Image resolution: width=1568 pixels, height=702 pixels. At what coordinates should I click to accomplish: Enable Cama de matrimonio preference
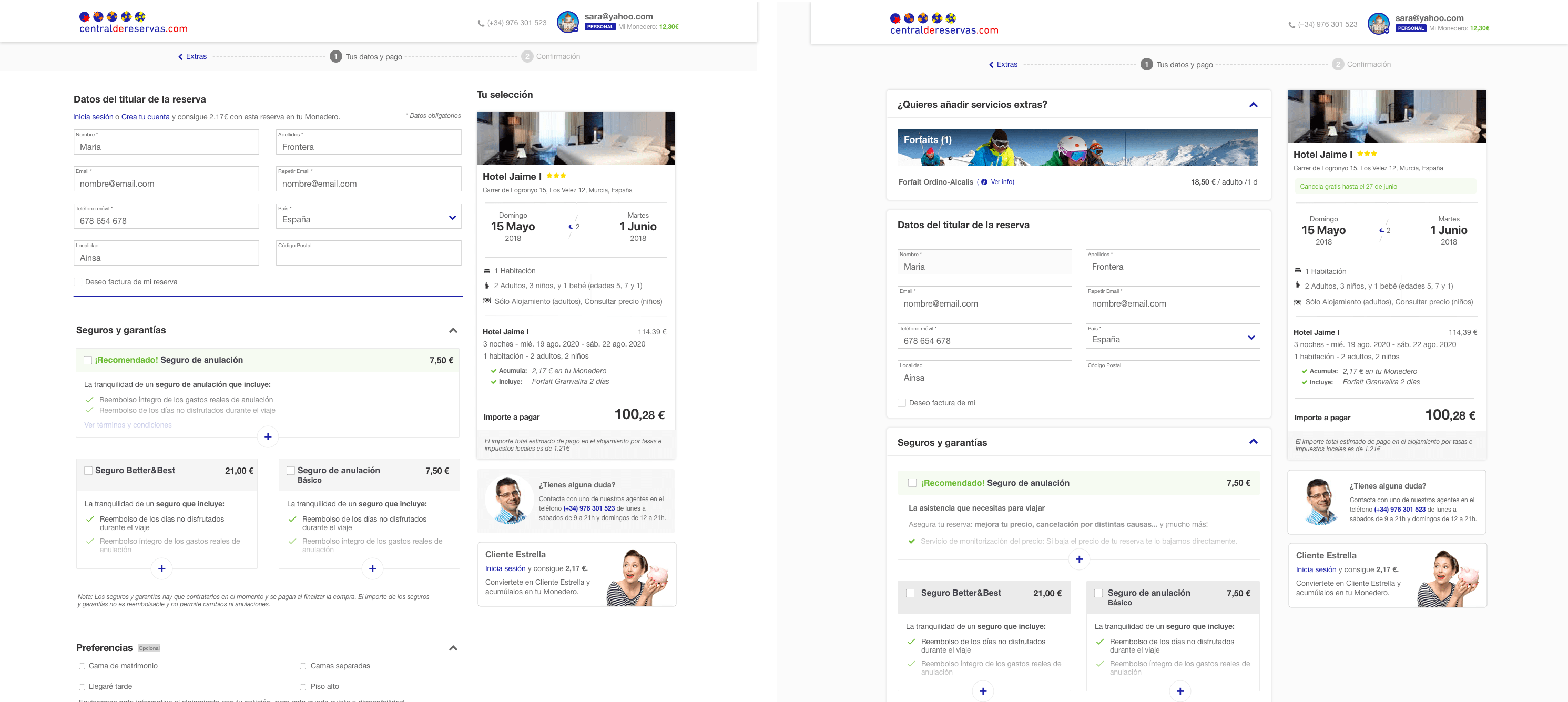[82, 666]
